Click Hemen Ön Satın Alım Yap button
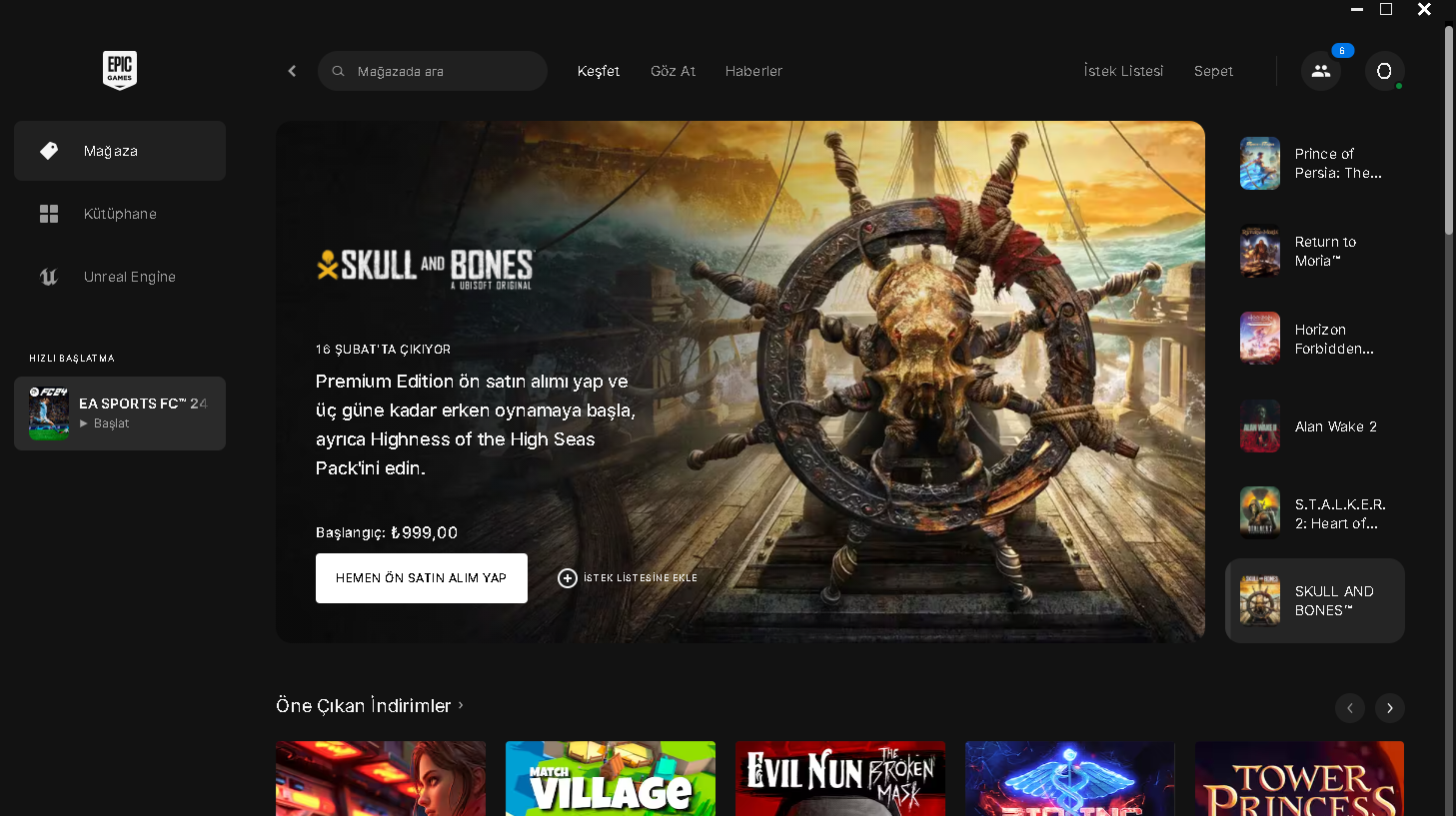 pos(422,578)
